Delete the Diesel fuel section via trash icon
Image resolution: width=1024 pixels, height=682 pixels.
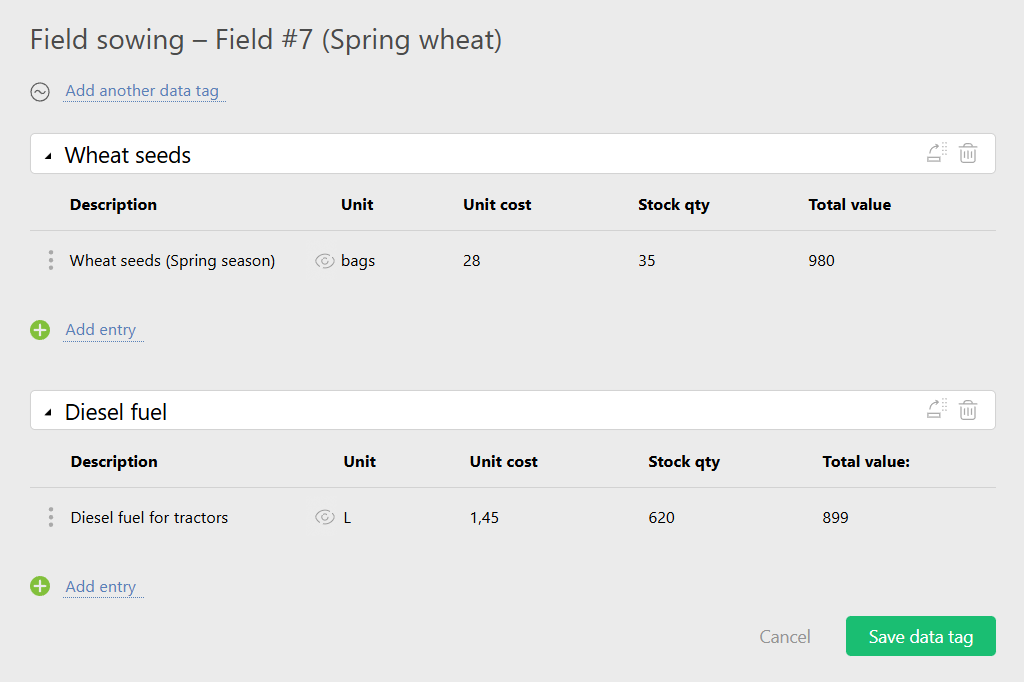968,410
